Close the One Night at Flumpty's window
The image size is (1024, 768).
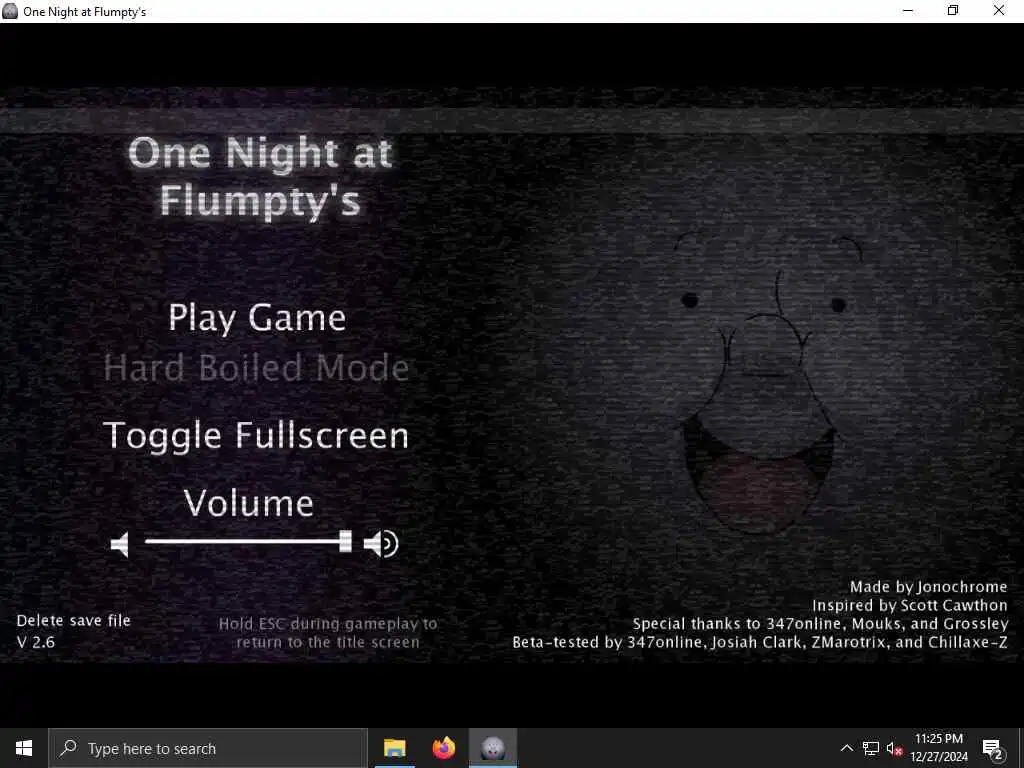tap(999, 11)
